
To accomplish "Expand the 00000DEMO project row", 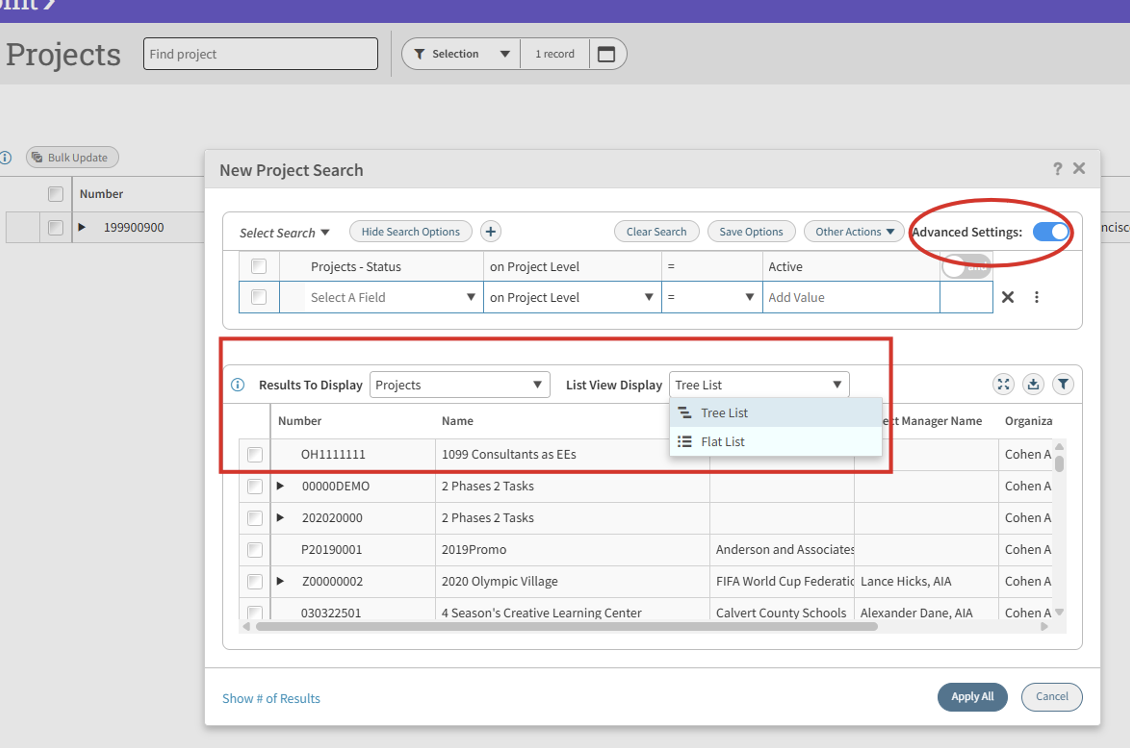I will tap(280, 486).
